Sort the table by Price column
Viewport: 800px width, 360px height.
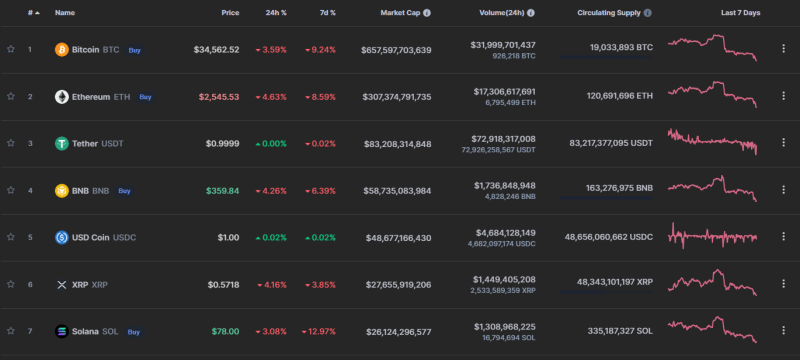pyautogui.click(x=230, y=13)
